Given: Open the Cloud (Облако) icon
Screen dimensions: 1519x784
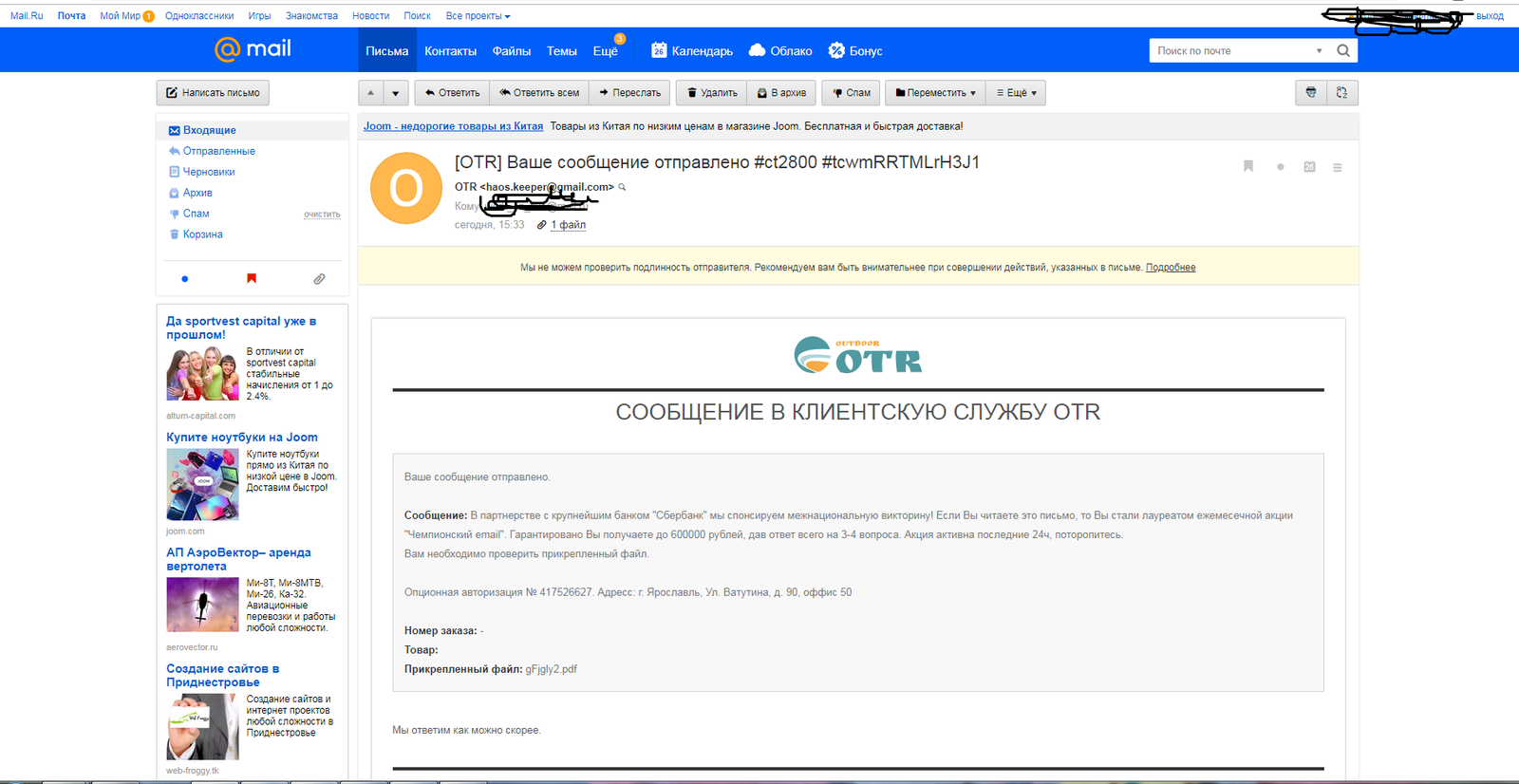Looking at the screenshot, I should [757, 50].
